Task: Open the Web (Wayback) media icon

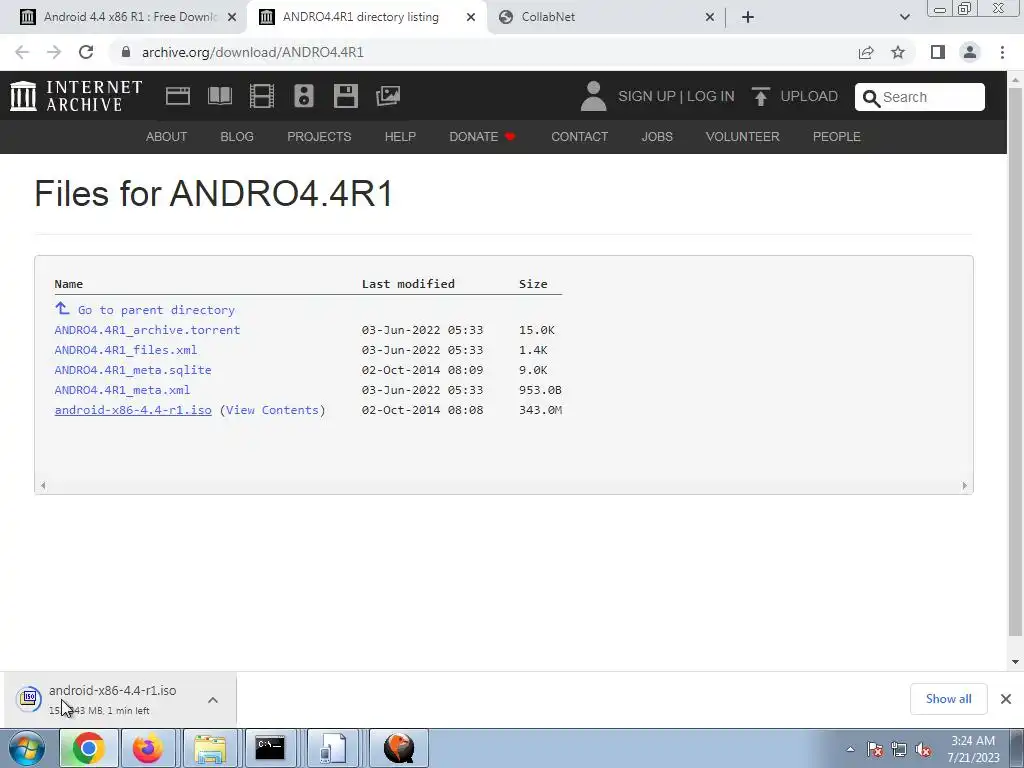Action: [178, 96]
